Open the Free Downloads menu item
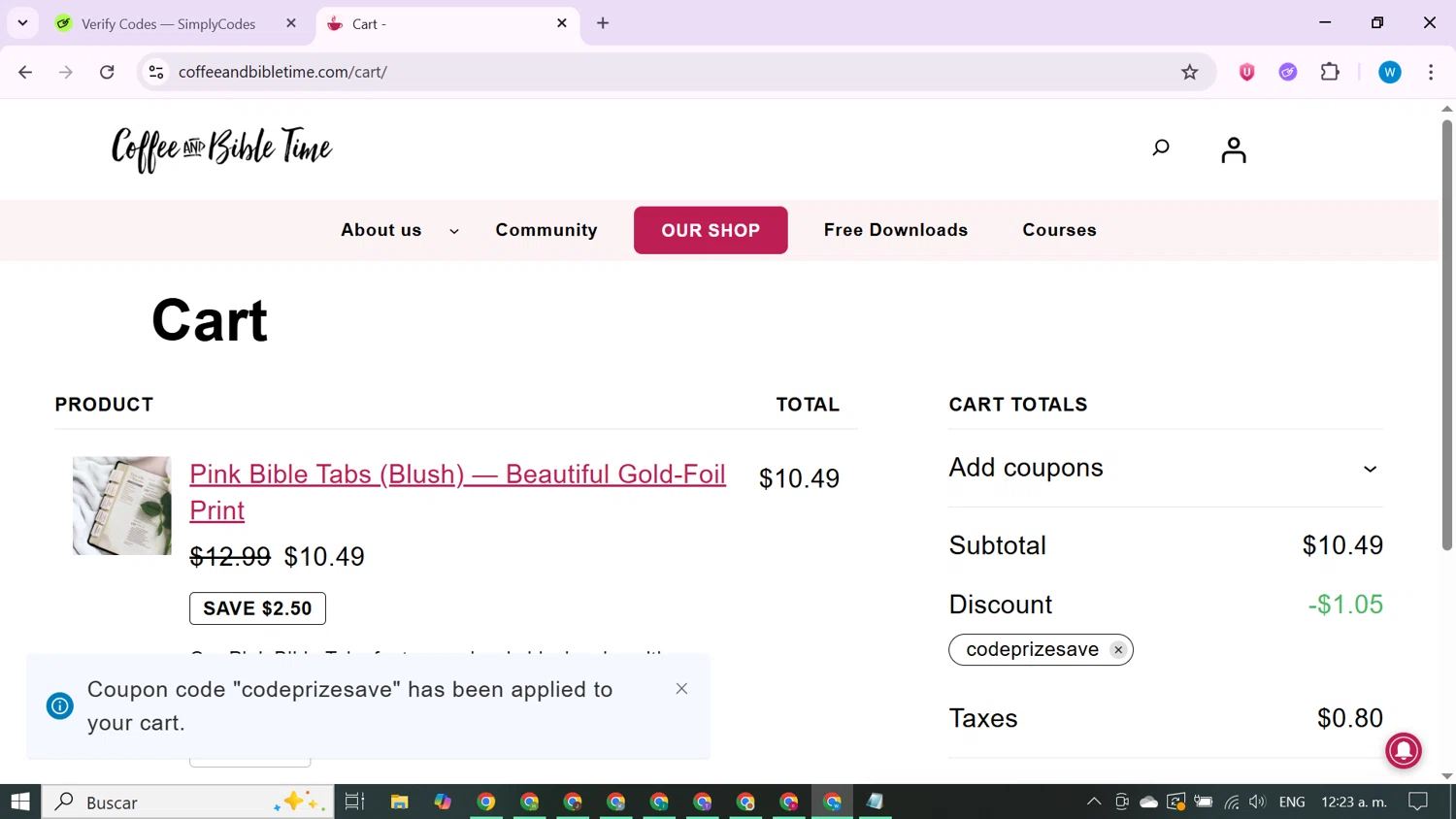1456x819 pixels. point(896,230)
